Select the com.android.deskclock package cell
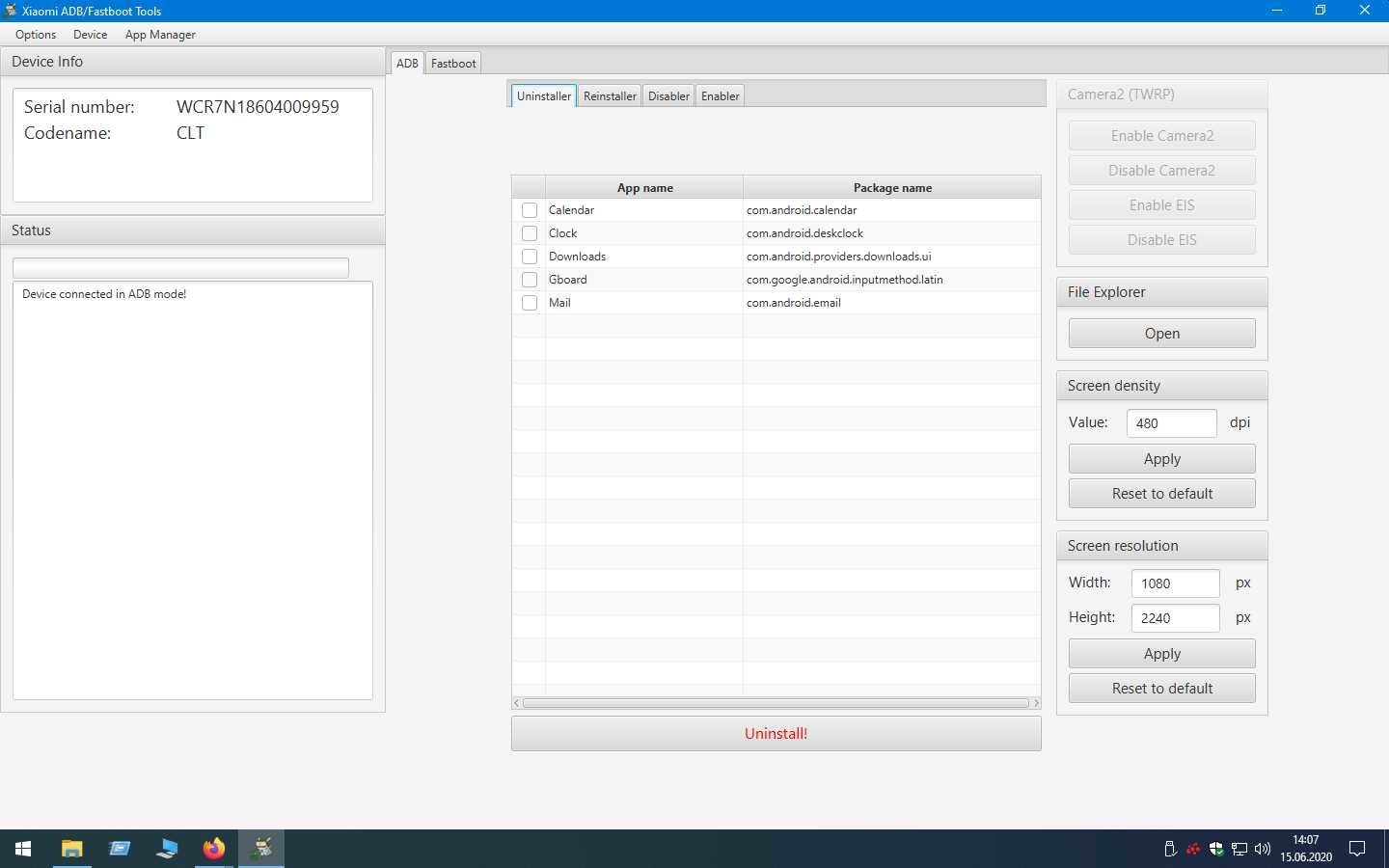 point(892,233)
